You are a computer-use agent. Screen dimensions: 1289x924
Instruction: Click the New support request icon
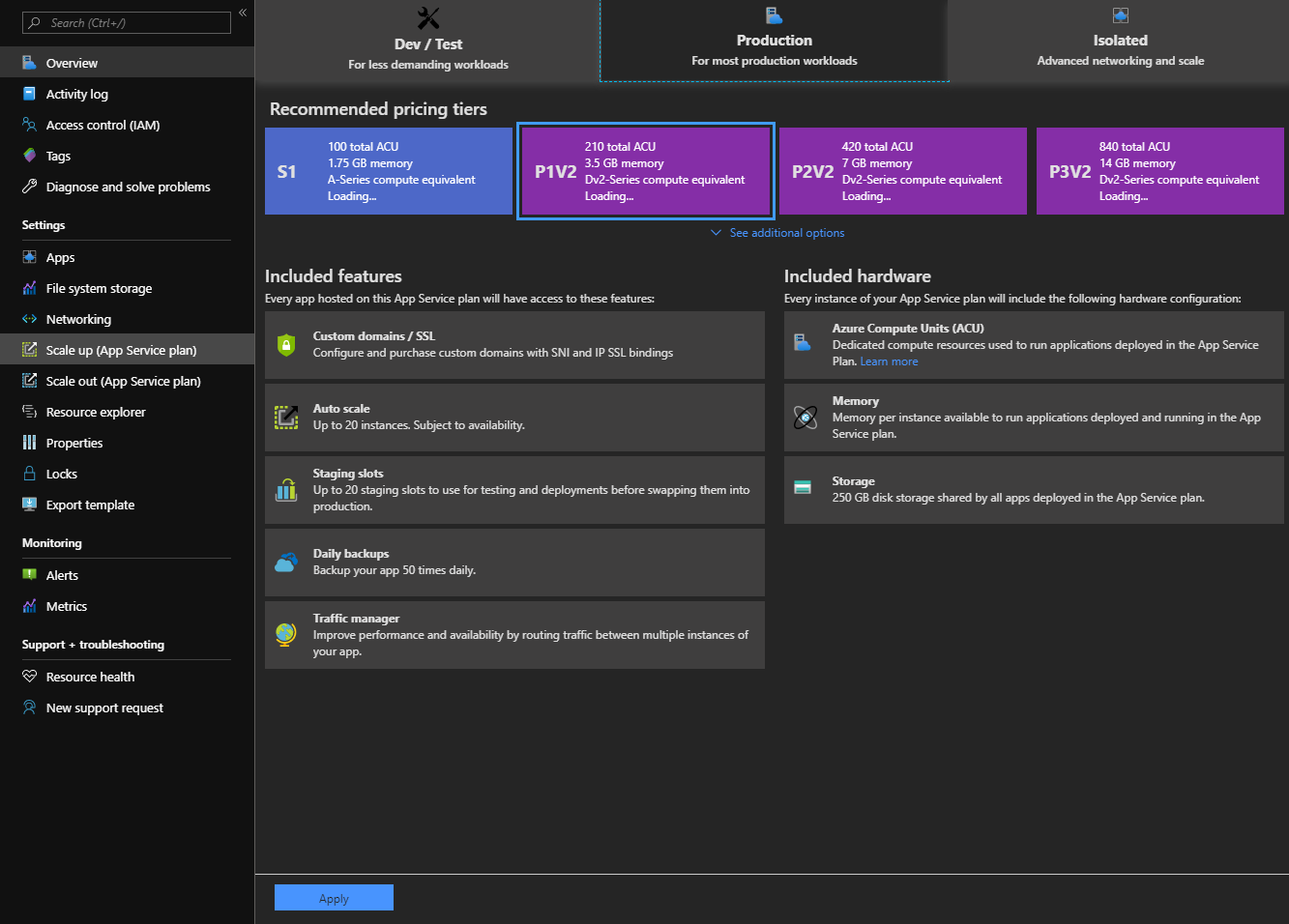pos(30,707)
